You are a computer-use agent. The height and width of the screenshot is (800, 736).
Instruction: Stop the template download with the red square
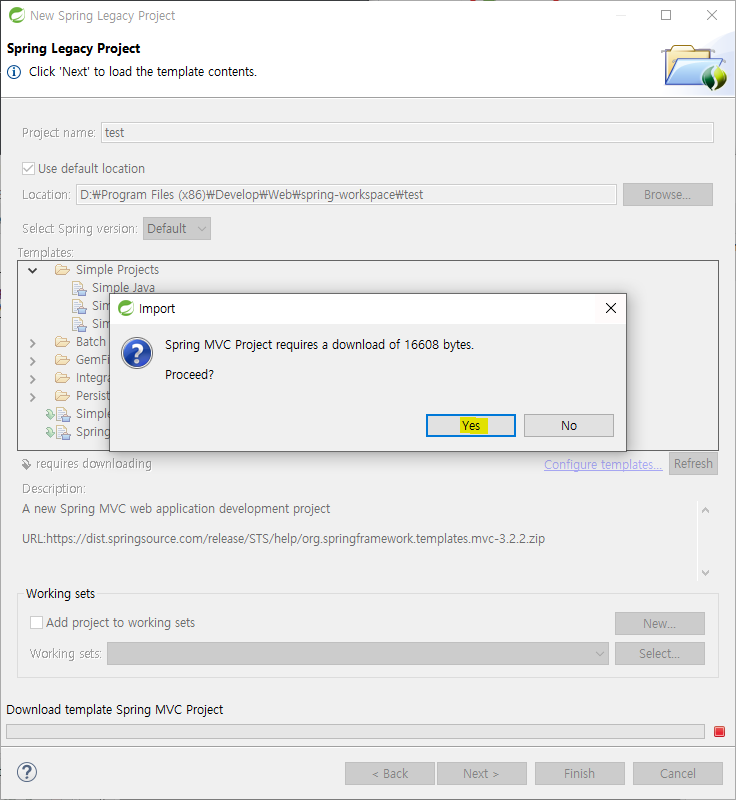click(x=719, y=732)
